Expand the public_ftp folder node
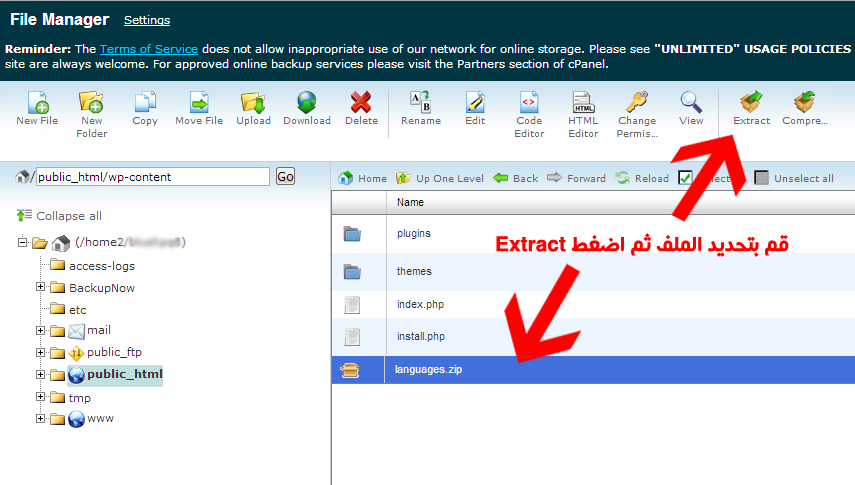Viewport: 855px width, 485px height. pyautogui.click(x=41, y=353)
